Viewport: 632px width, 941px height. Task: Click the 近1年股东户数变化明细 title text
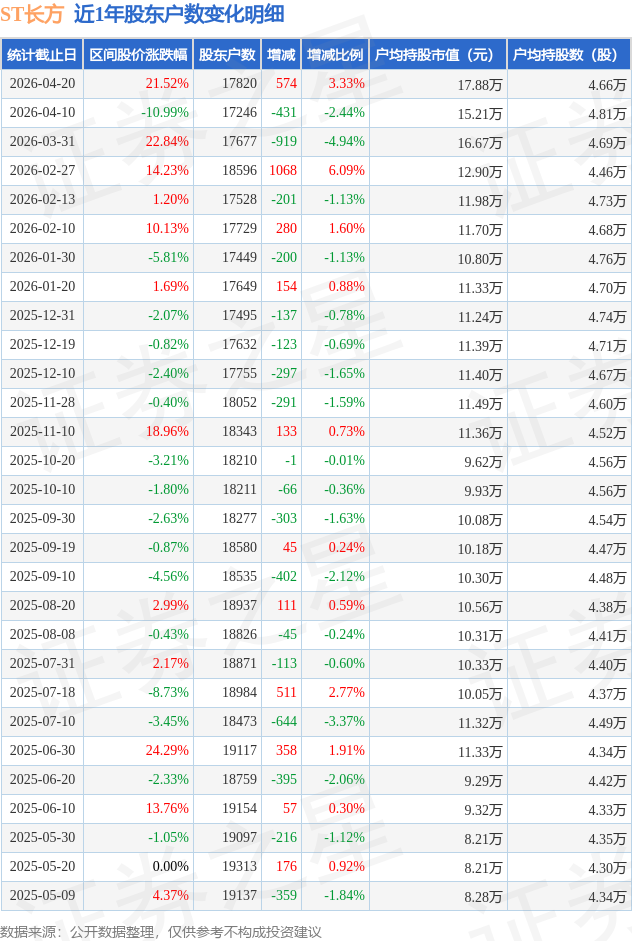(179, 14)
